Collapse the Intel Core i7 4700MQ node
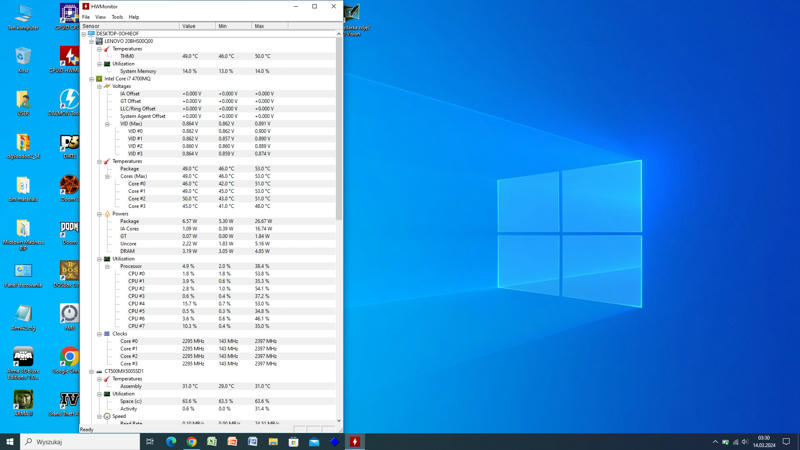This screenshot has width=800, height=450. click(92, 79)
